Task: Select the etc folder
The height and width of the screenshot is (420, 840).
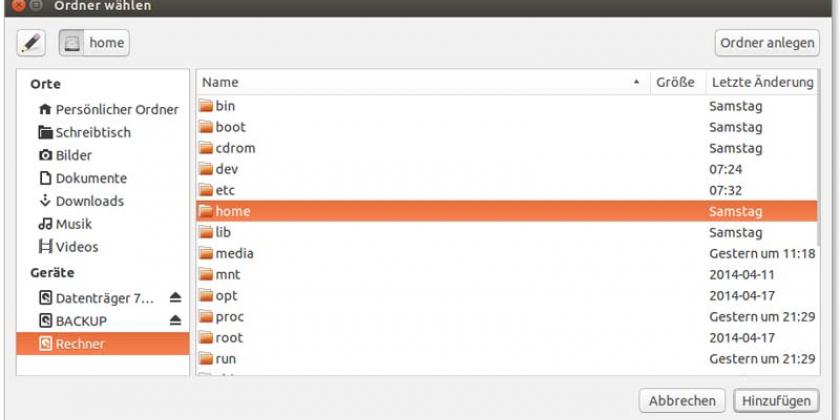Action: pos(225,190)
